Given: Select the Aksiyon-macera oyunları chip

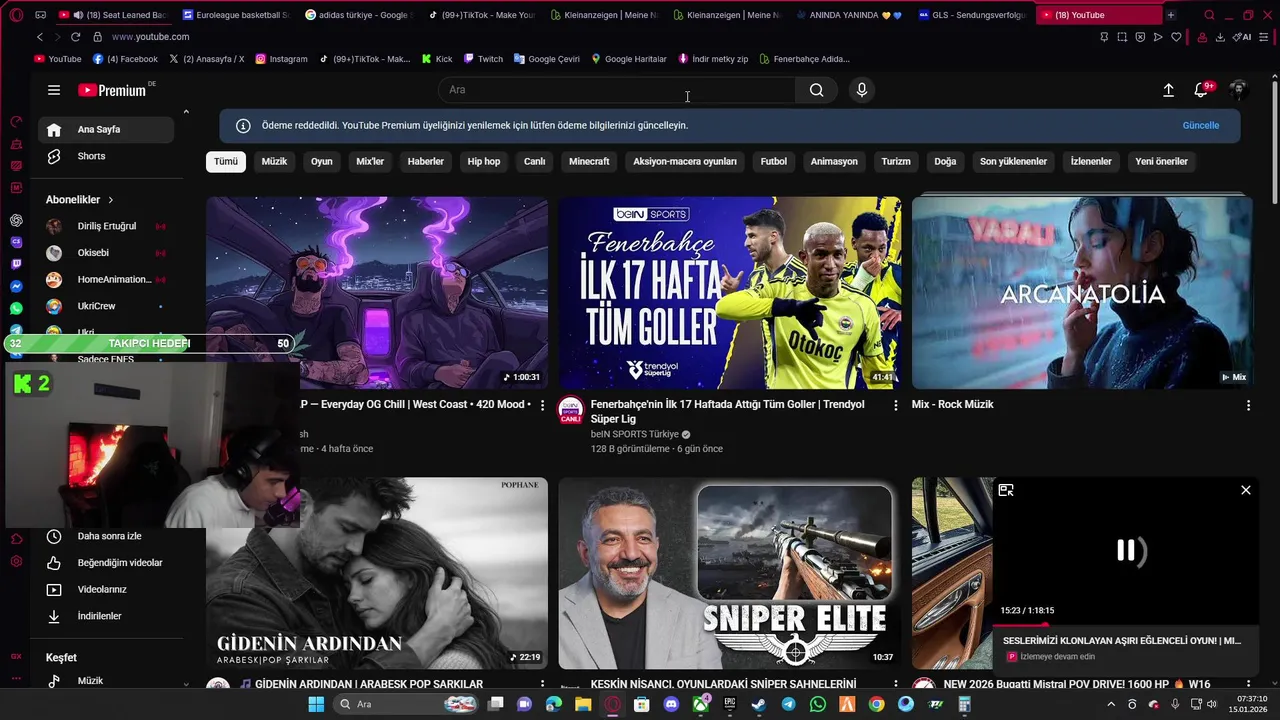Looking at the screenshot, I should click(x=685, y=162).
